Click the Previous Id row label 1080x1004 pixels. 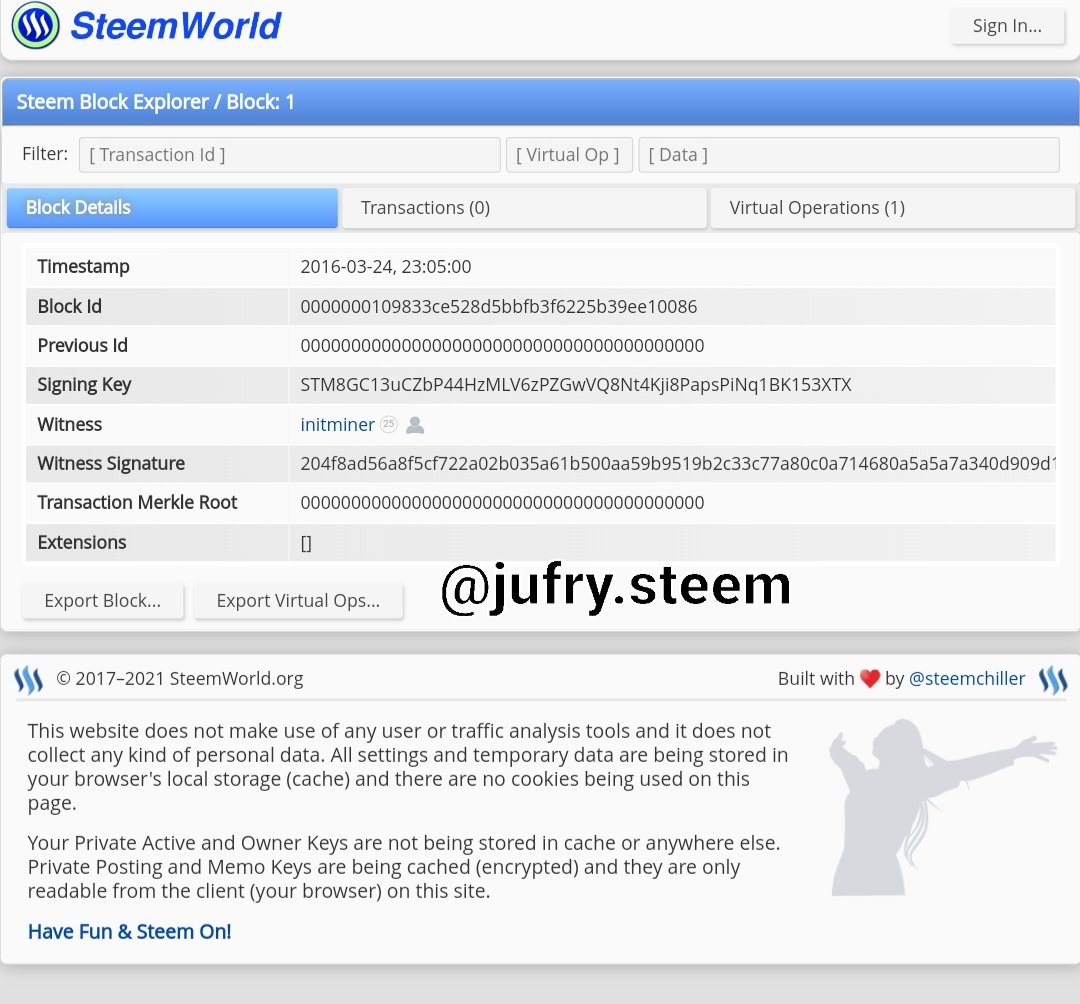(x=83, y=346)
